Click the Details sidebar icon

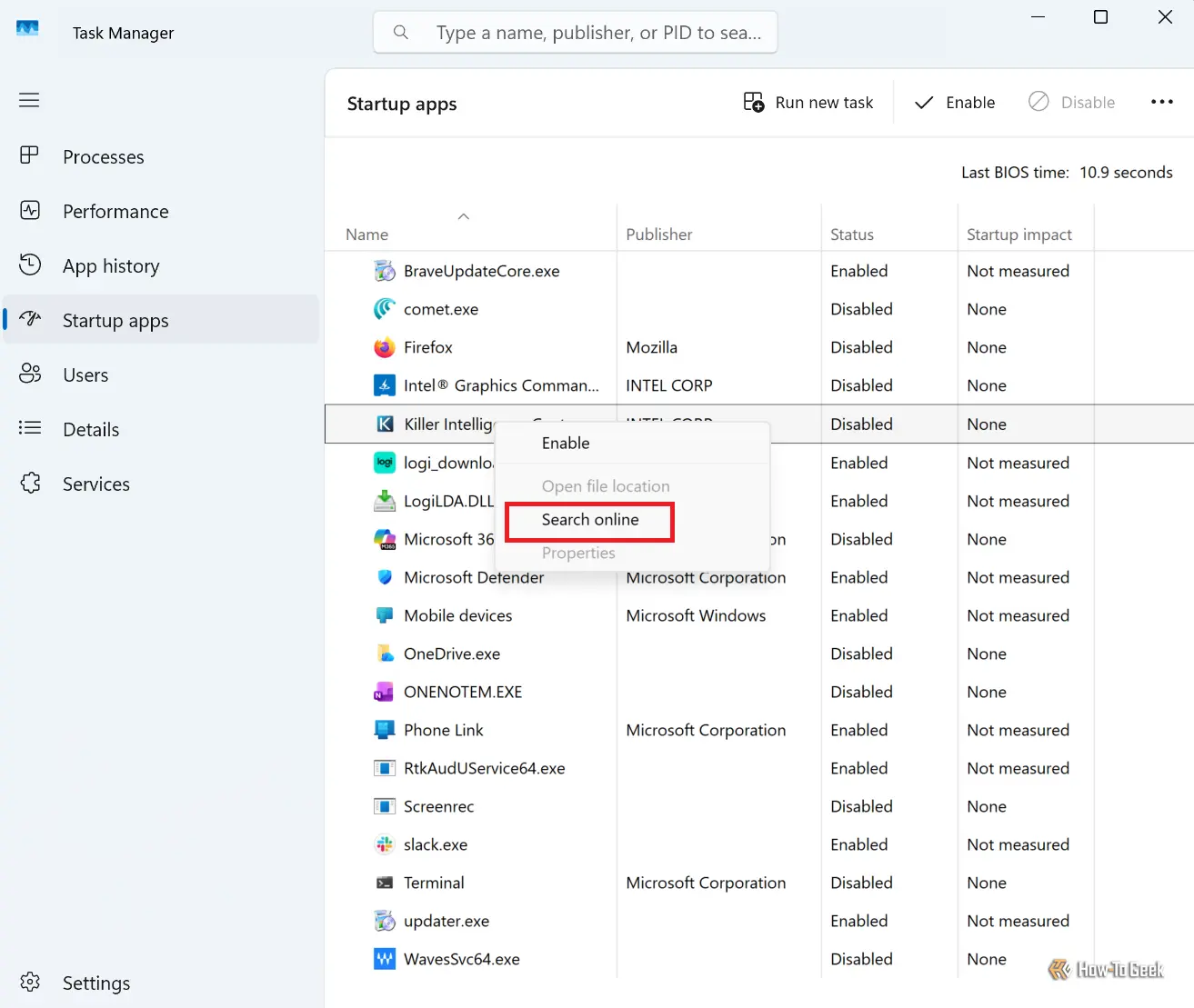tap(30, 428)
